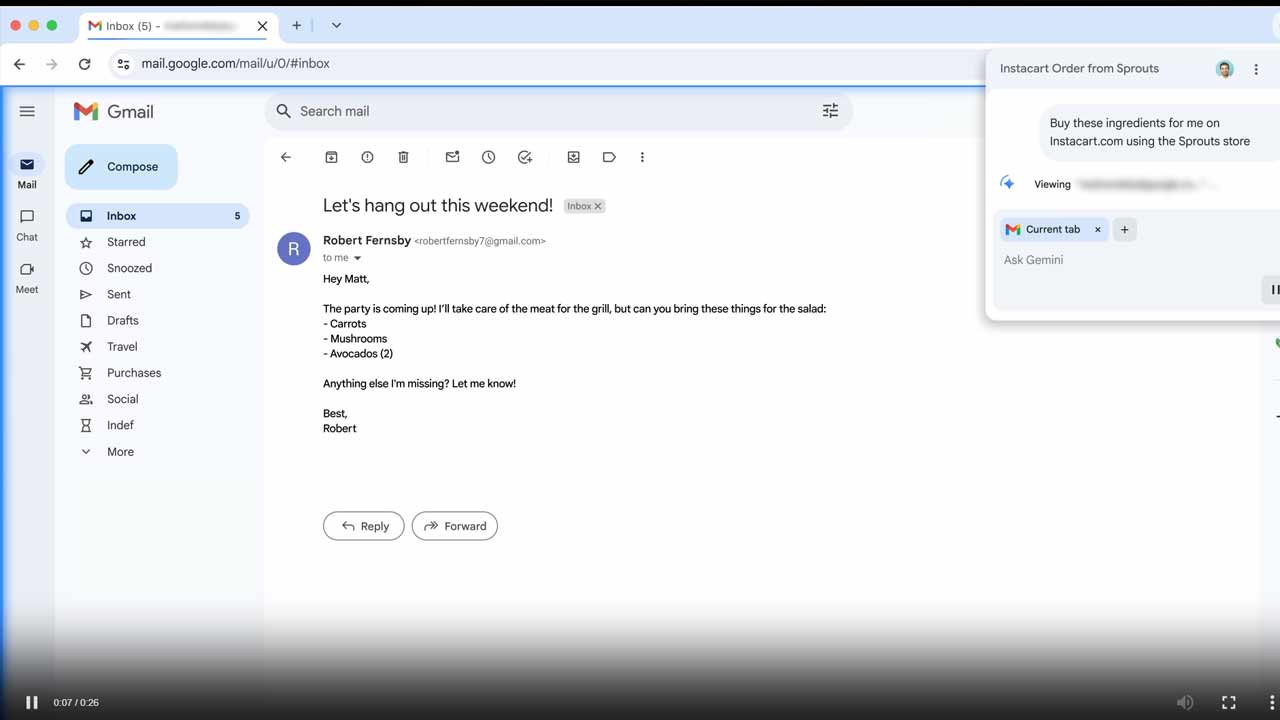Click sender name Robert Fernsby
The width and height of the screenshot is (1280, 720).
point(367,240)
